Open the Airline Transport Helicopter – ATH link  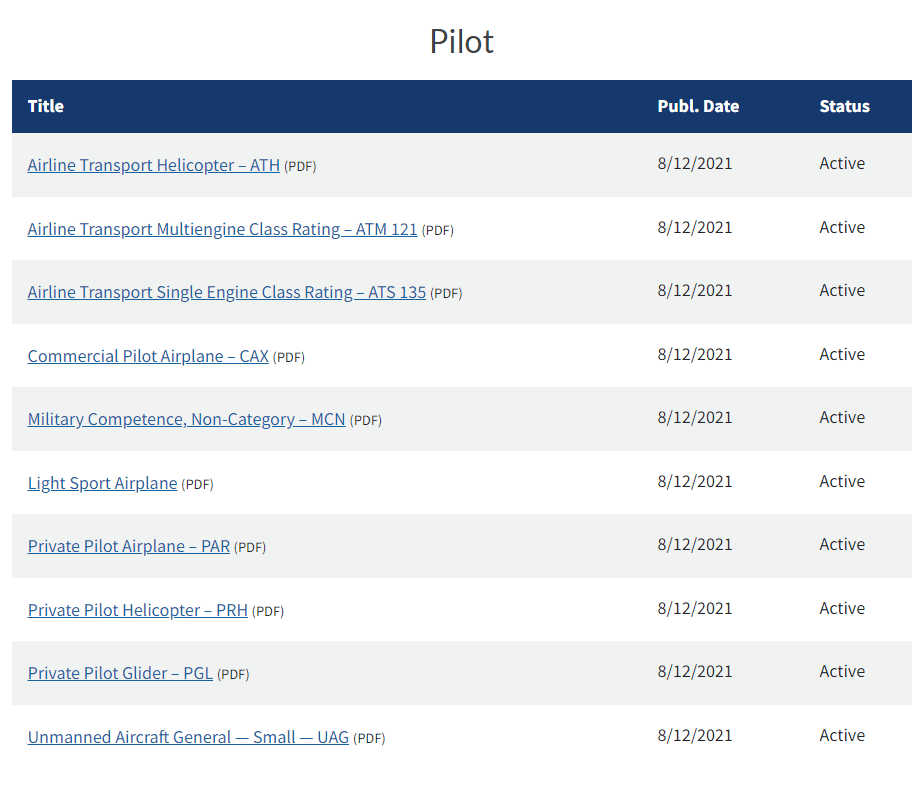[x=153, y=165]
